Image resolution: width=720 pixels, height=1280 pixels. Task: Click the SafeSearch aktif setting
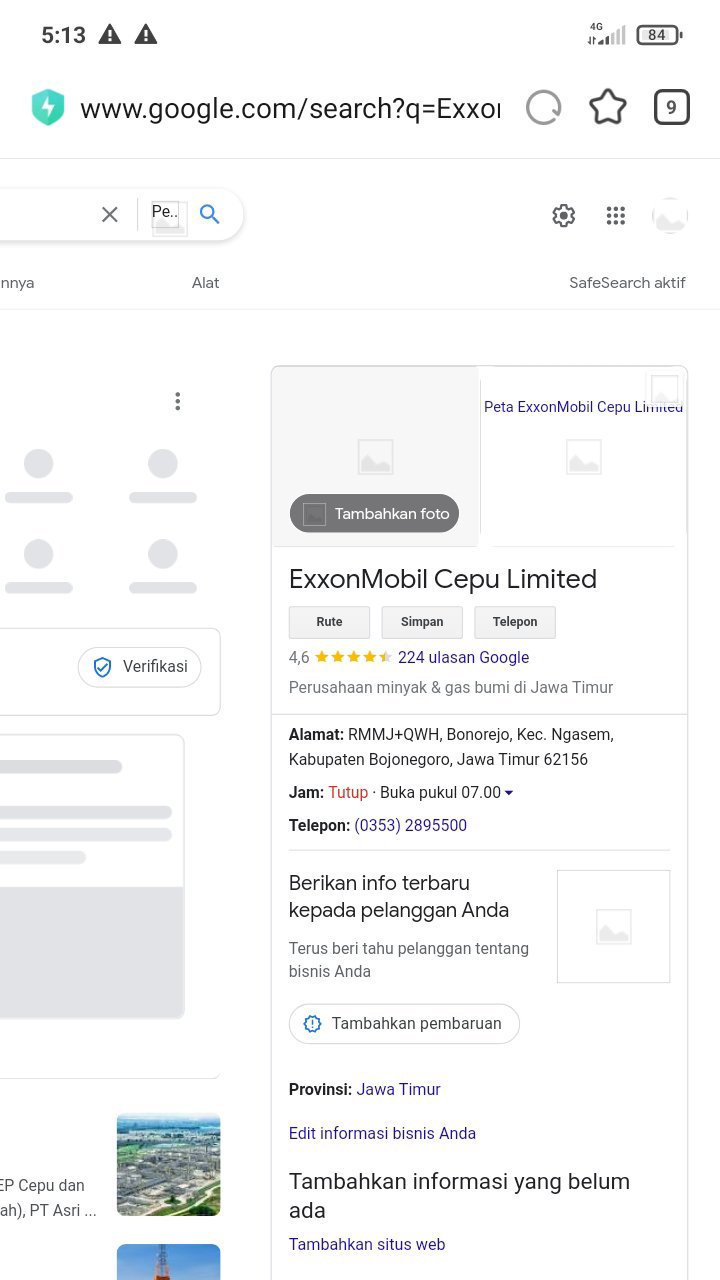(627, 283)
